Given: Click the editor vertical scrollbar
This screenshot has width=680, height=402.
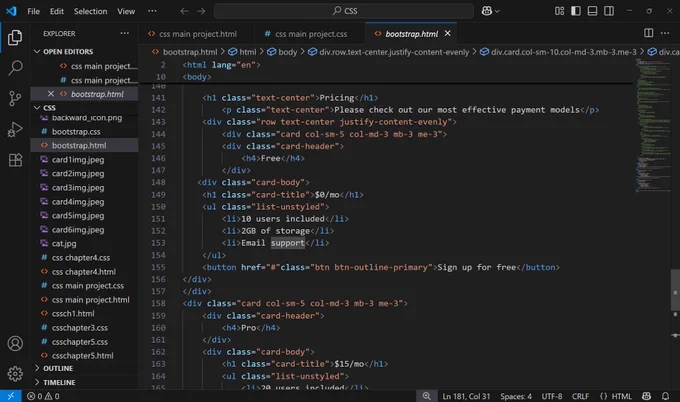Looking at the screenshot, I should [x=675, y=290].
